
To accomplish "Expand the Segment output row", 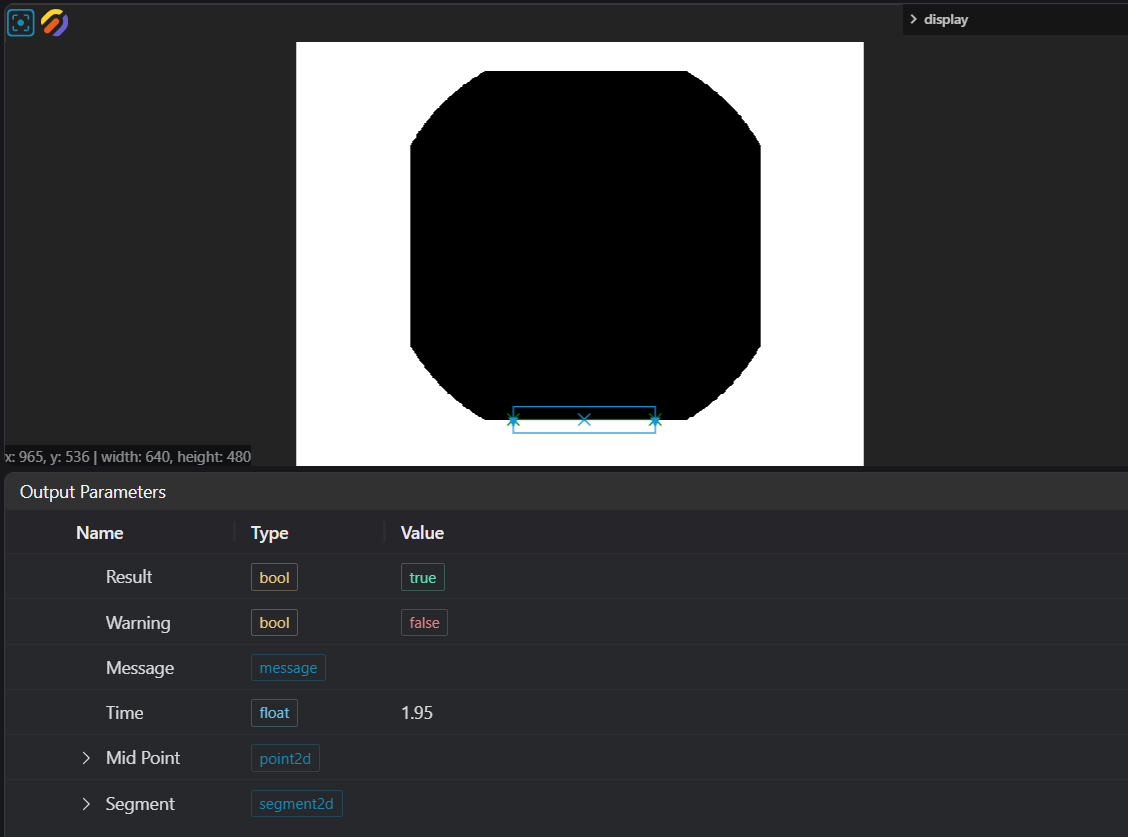I will tap(86, 804).
